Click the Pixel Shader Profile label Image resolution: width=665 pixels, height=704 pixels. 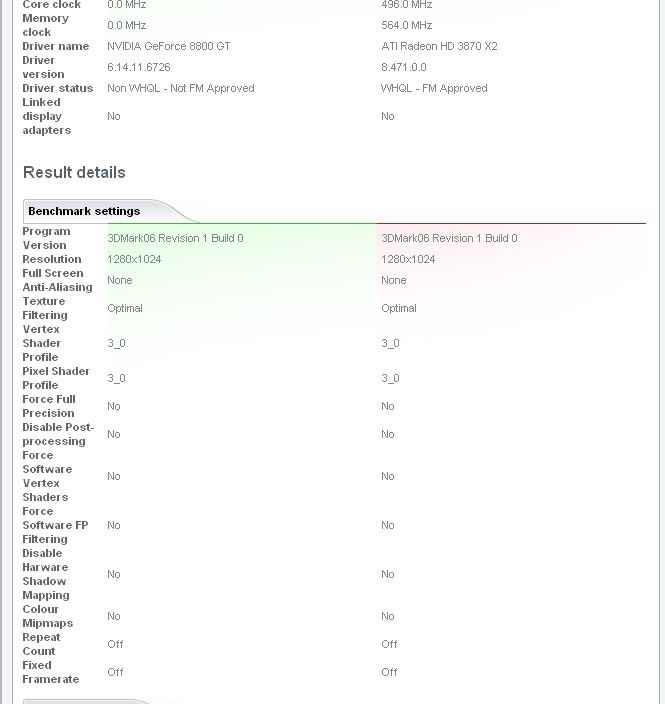click(x=56, y=378)
